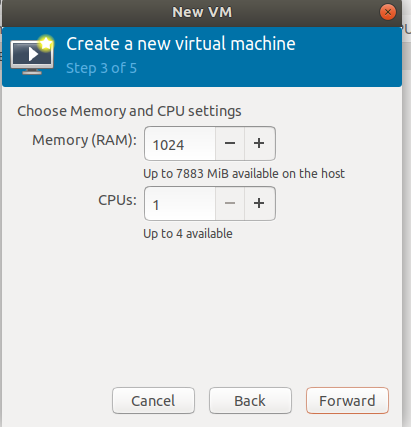Click the 'Up to 4 available' hint

(x=188, y=234)
